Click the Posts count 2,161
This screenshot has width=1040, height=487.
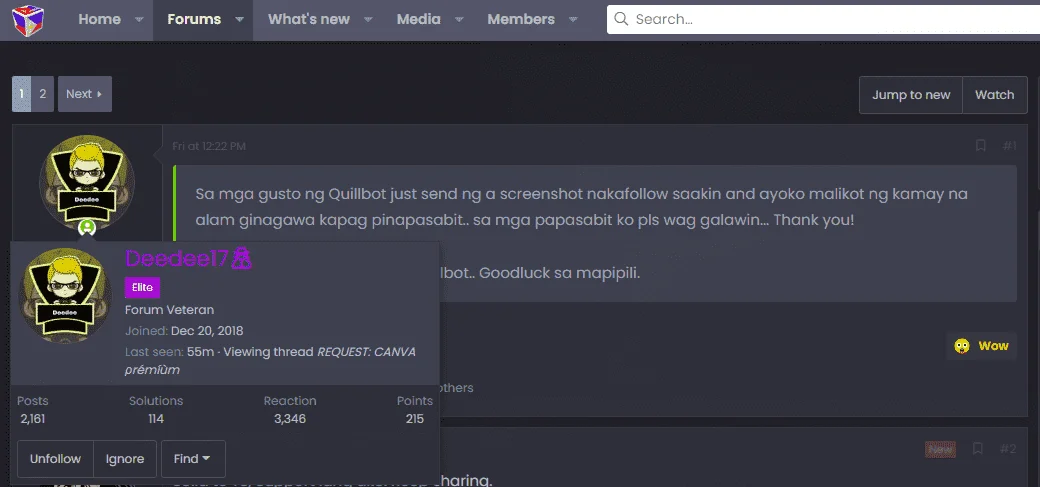point(32,419)
